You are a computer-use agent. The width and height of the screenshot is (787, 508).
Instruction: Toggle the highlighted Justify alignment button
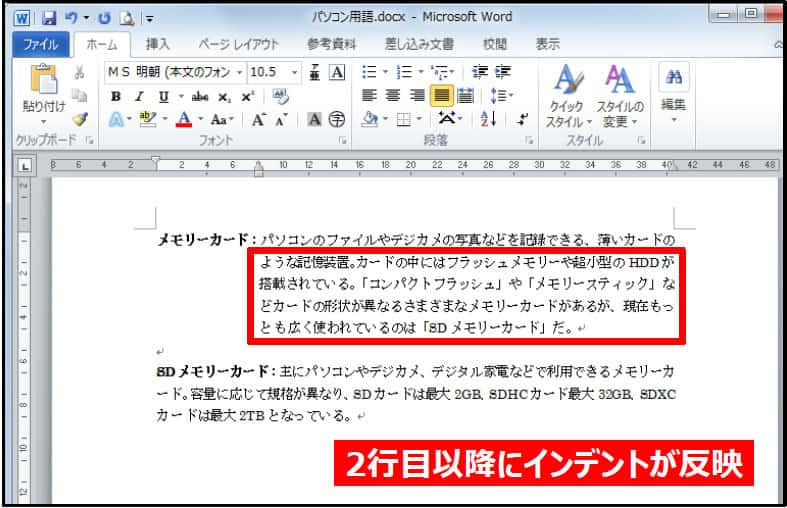441,96
